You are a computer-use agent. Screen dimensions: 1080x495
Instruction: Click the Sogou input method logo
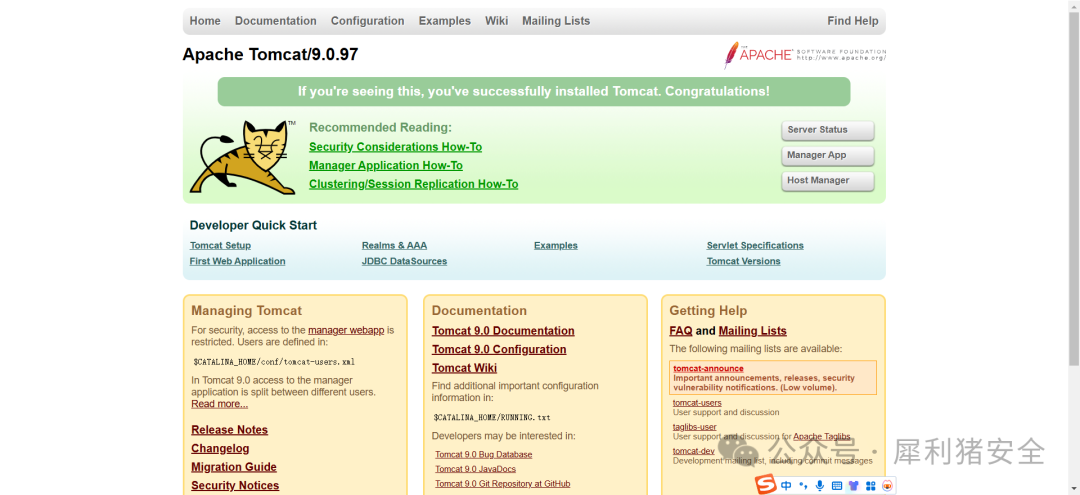click(x=767, y=485)
